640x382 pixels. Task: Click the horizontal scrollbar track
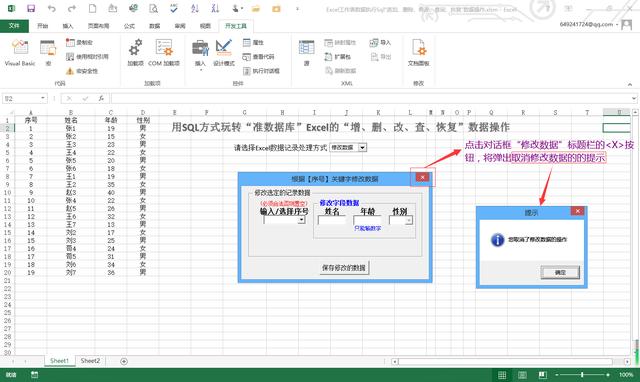(505, 362)
